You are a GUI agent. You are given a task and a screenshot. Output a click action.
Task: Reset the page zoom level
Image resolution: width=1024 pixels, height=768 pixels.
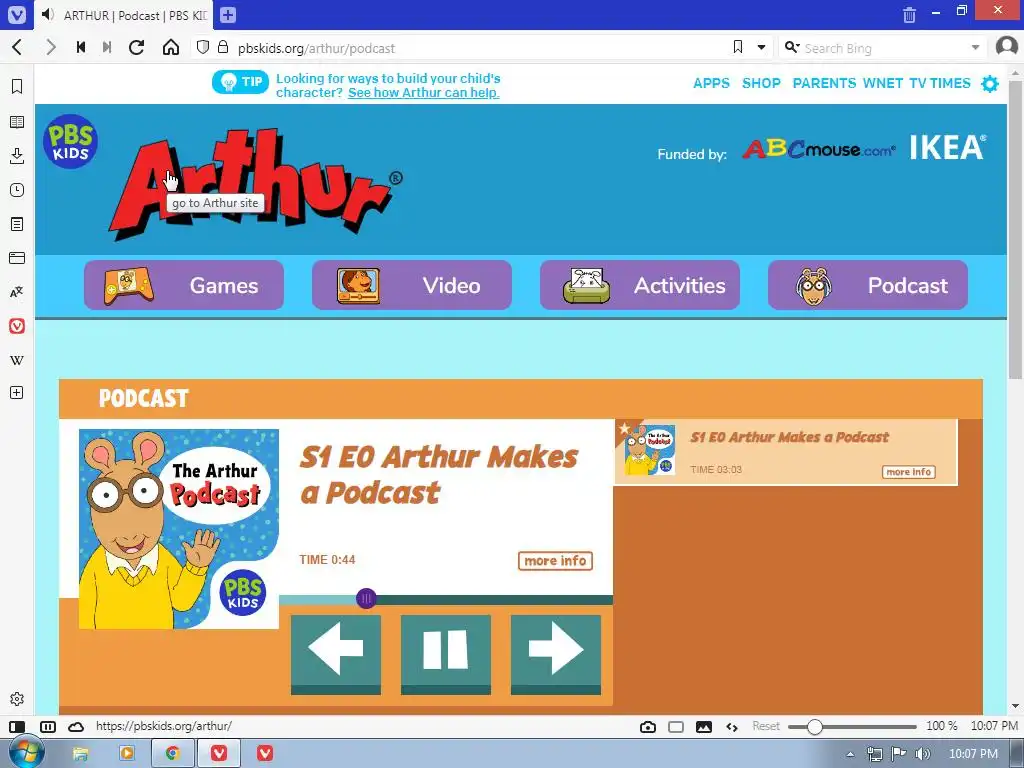coord(765,726)
